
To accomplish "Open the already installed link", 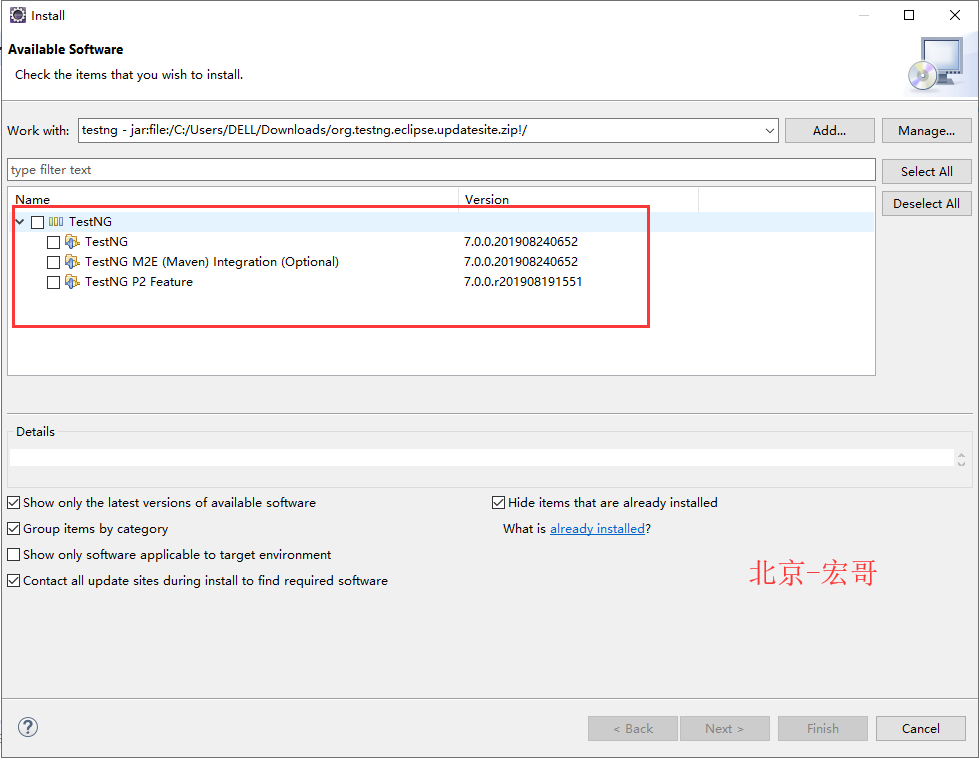I will tap(597, 529).
